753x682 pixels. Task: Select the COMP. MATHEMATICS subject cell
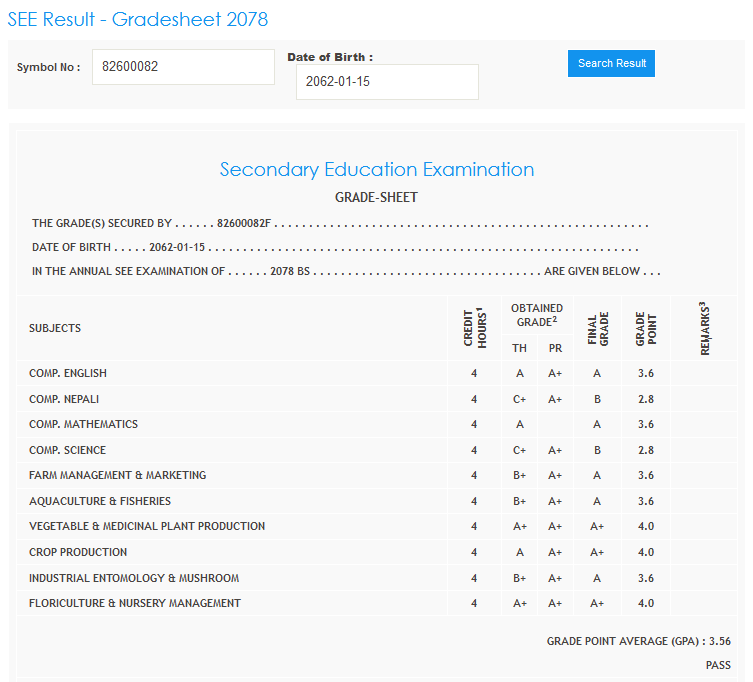[x=83, y=424]
